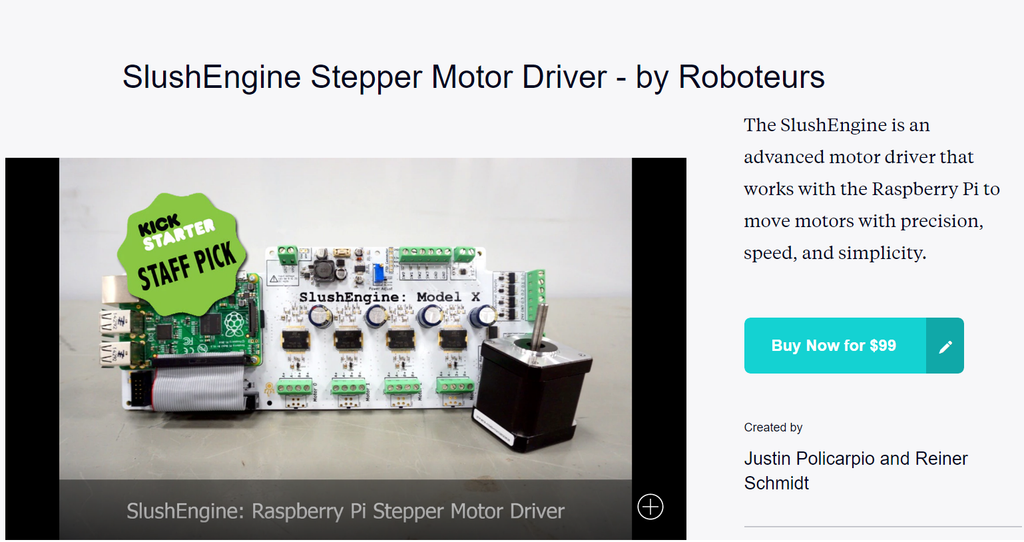Click the black bar left of the photo
The image size is (1024, 542).
(32, 349)
